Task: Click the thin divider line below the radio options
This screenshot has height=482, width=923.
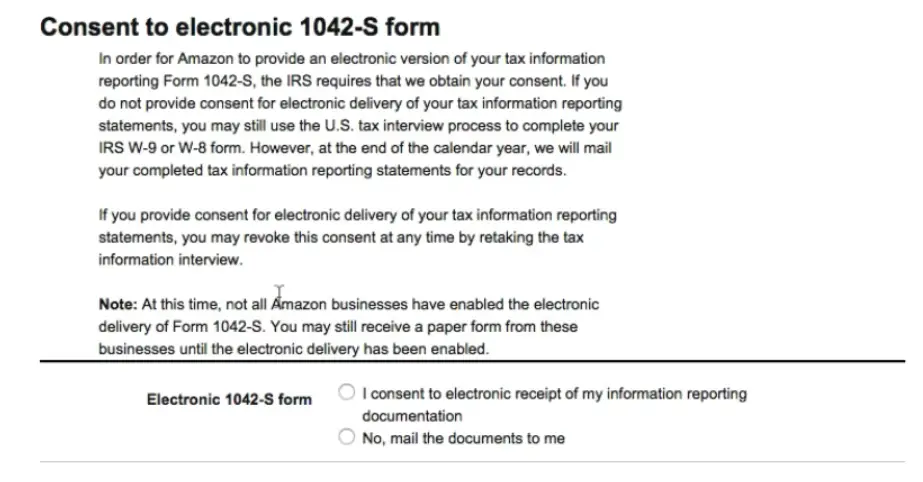Action: [x=472, y=462]
